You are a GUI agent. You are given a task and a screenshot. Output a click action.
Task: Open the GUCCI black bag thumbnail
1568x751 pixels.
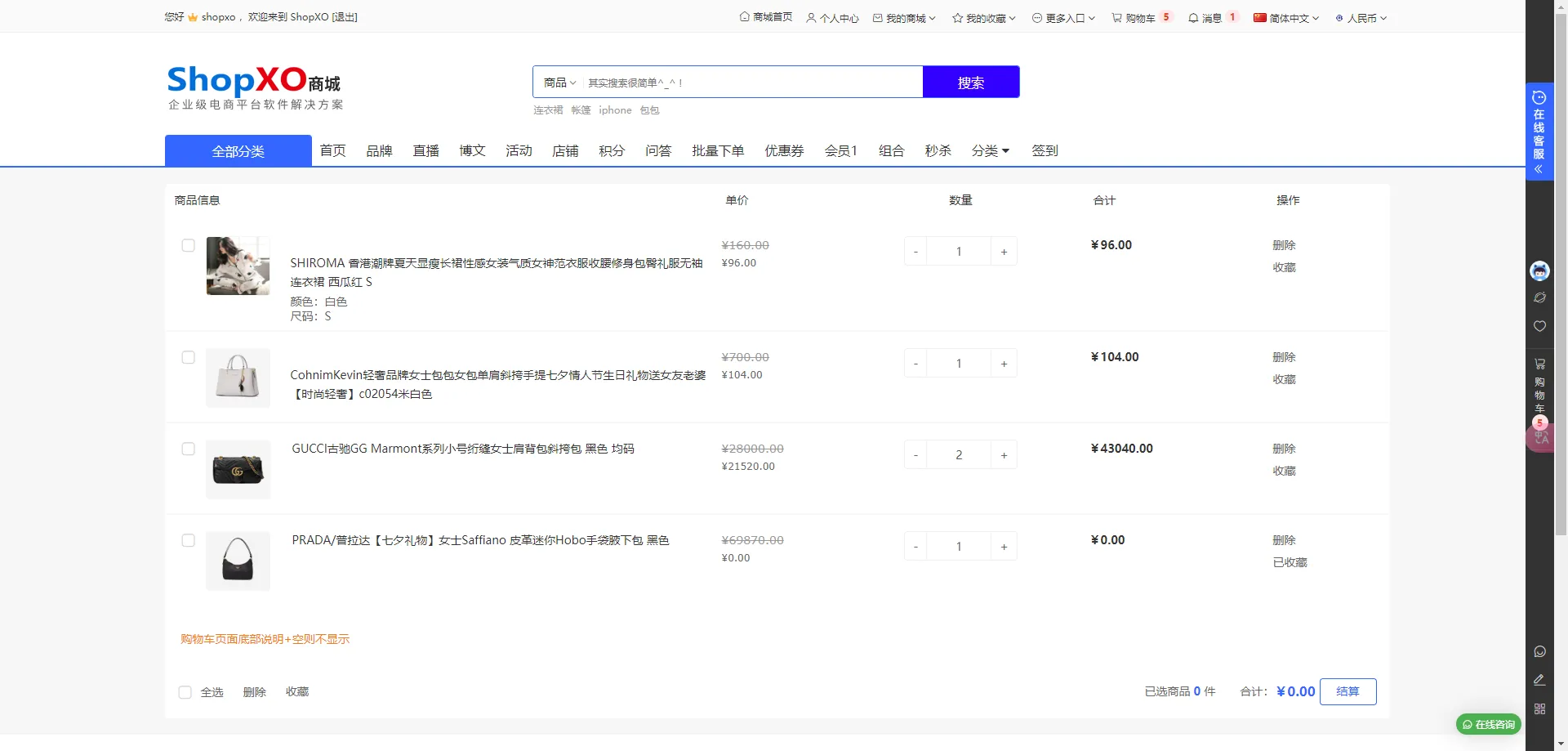pos(238,469)
